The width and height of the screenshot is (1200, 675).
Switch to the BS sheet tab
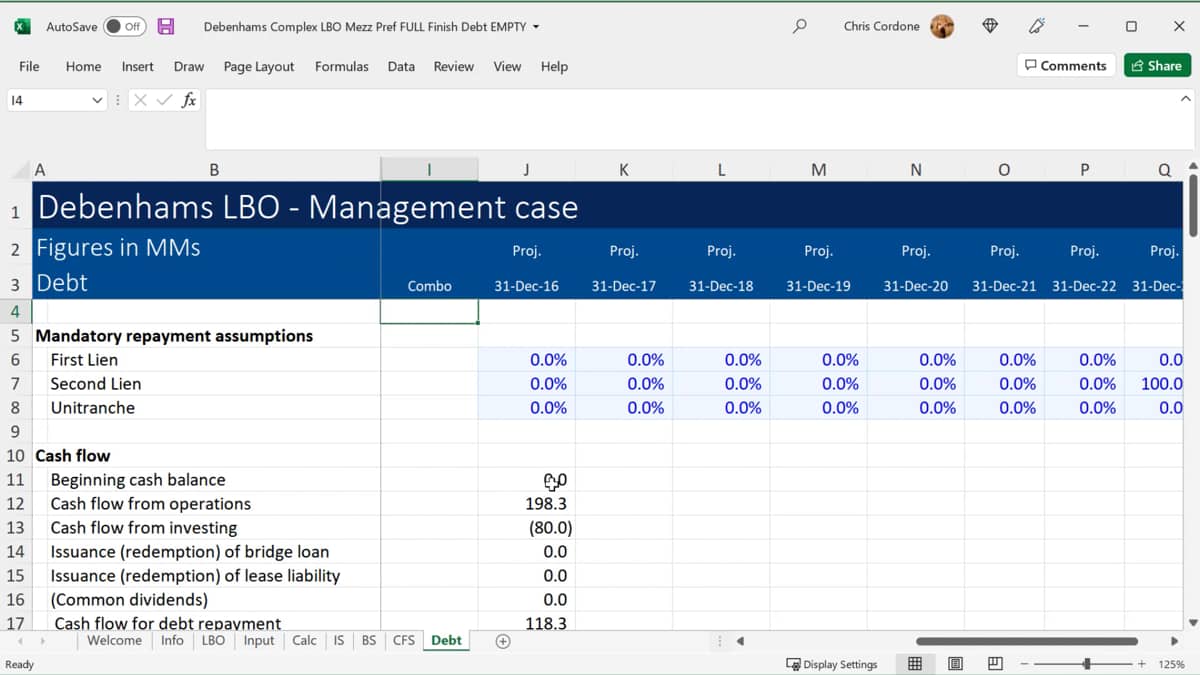pyautogui.click(x=369, y=640)
